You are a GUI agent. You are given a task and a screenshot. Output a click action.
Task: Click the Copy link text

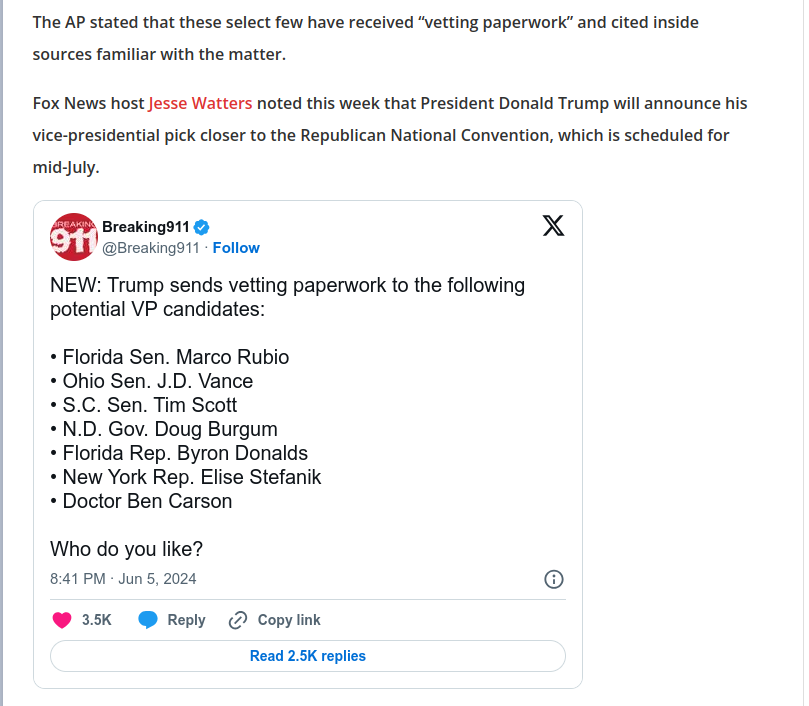(x=289, y=620)
